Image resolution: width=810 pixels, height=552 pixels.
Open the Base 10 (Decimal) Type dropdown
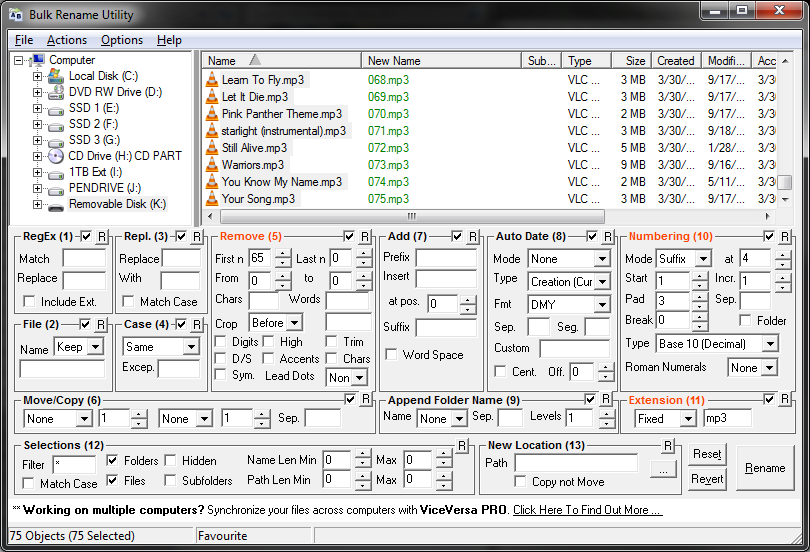coord(770,343)
